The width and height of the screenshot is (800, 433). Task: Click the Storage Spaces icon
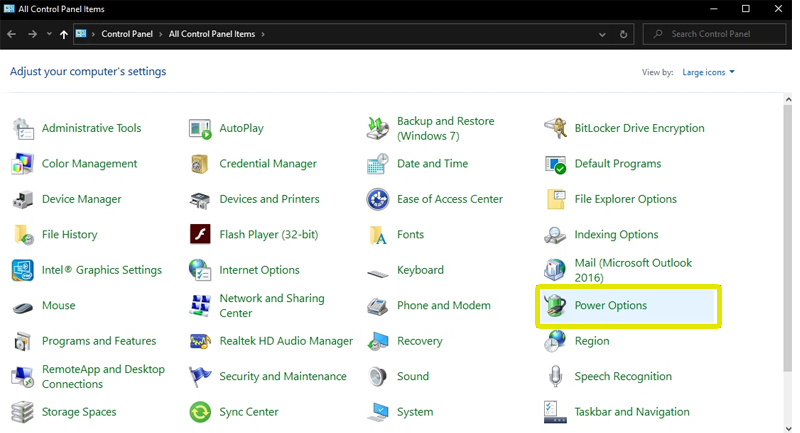(23, 412)
